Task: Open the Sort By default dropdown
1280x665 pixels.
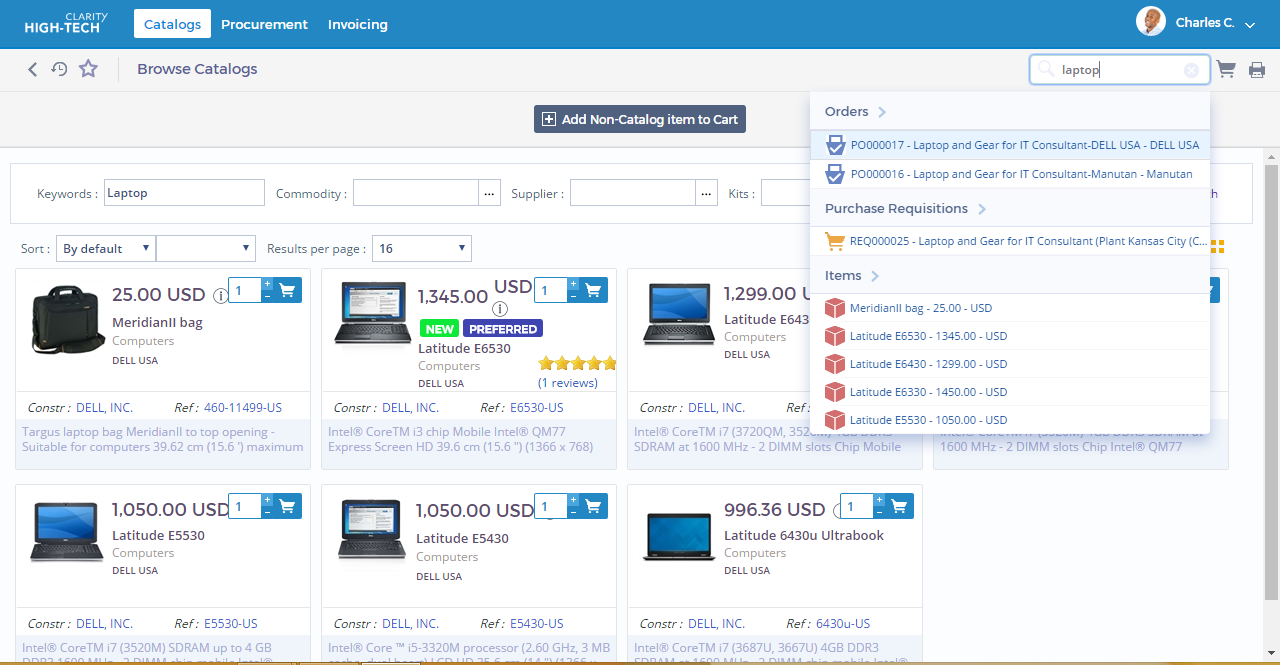Action: 106,249
